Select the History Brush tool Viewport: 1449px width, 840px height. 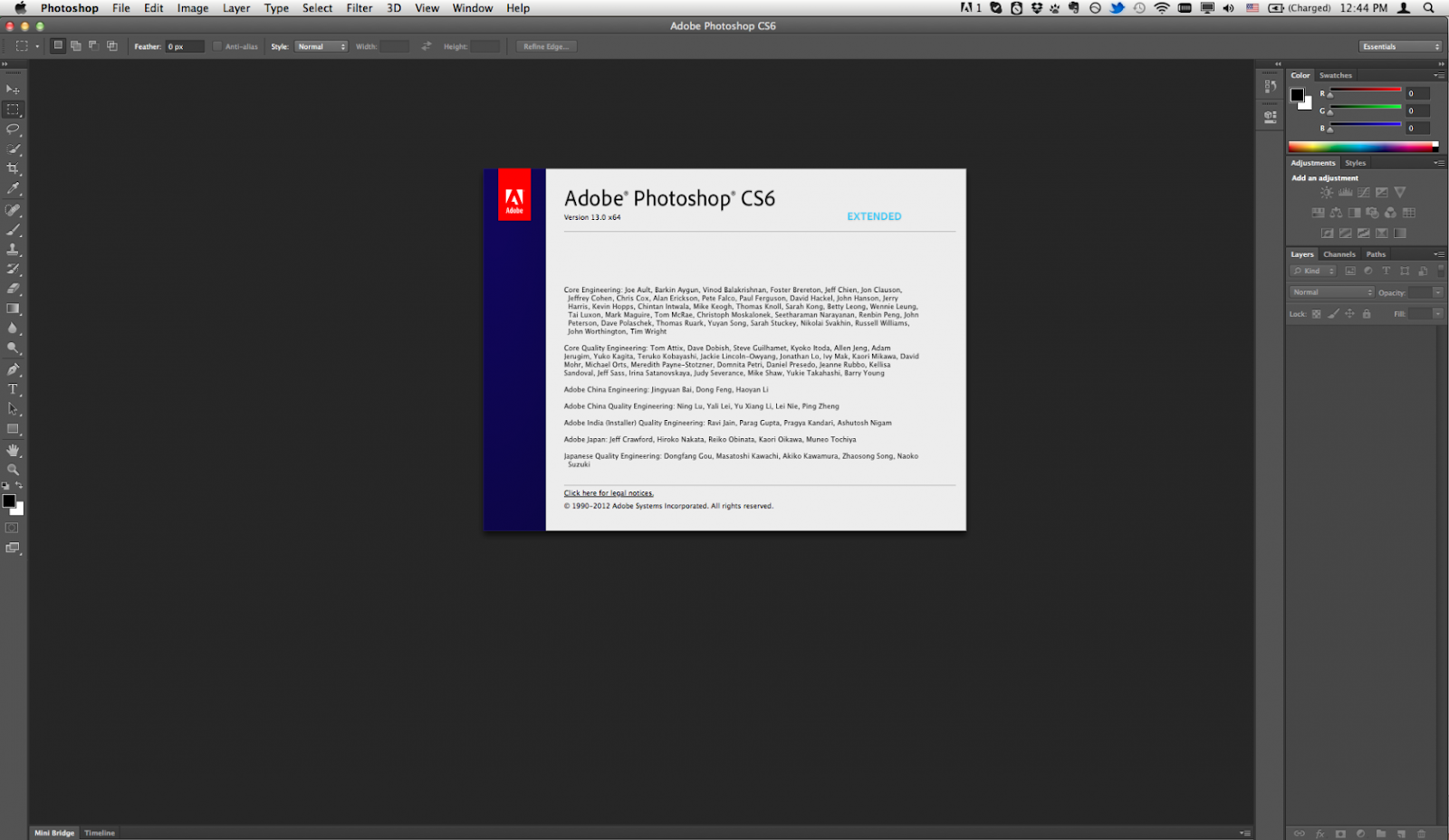point(13,270)
